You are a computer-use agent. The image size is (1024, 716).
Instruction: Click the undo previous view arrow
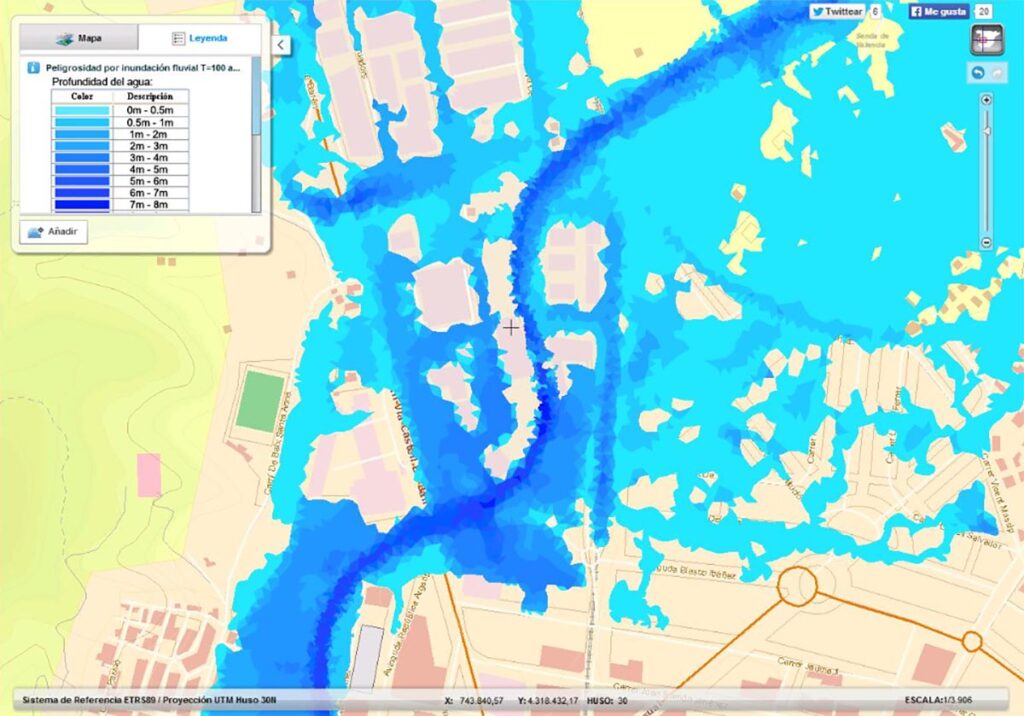(x=977, y=73)
